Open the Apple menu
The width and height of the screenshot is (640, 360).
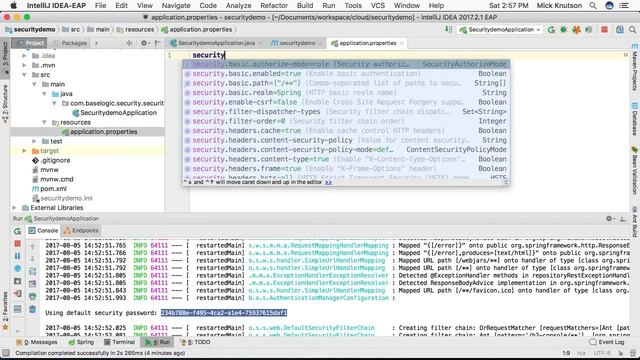[x=13, y=6]
